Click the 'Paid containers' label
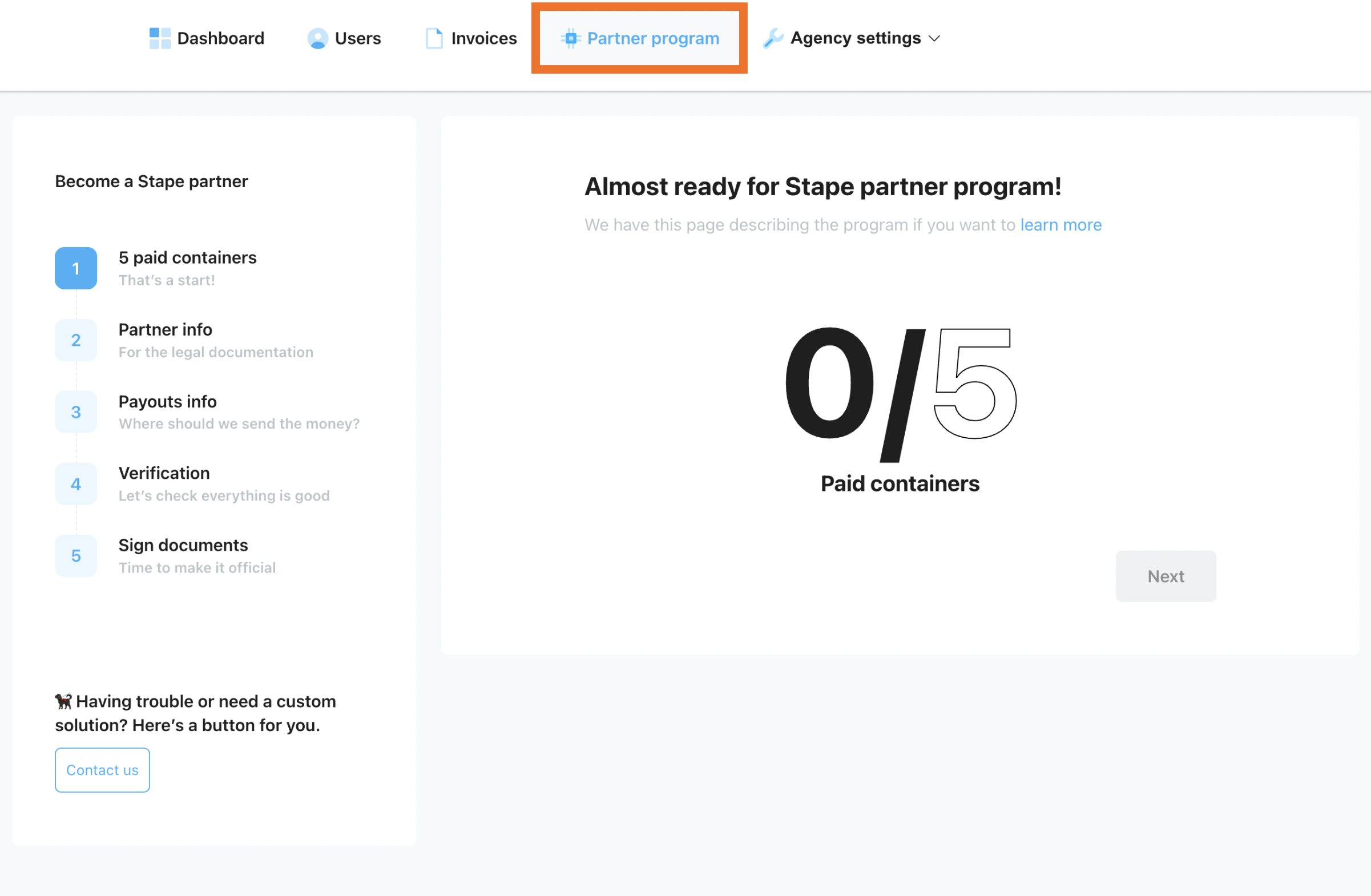The width and height of the screenshot is (1371, 896). (x=900, y=484)
